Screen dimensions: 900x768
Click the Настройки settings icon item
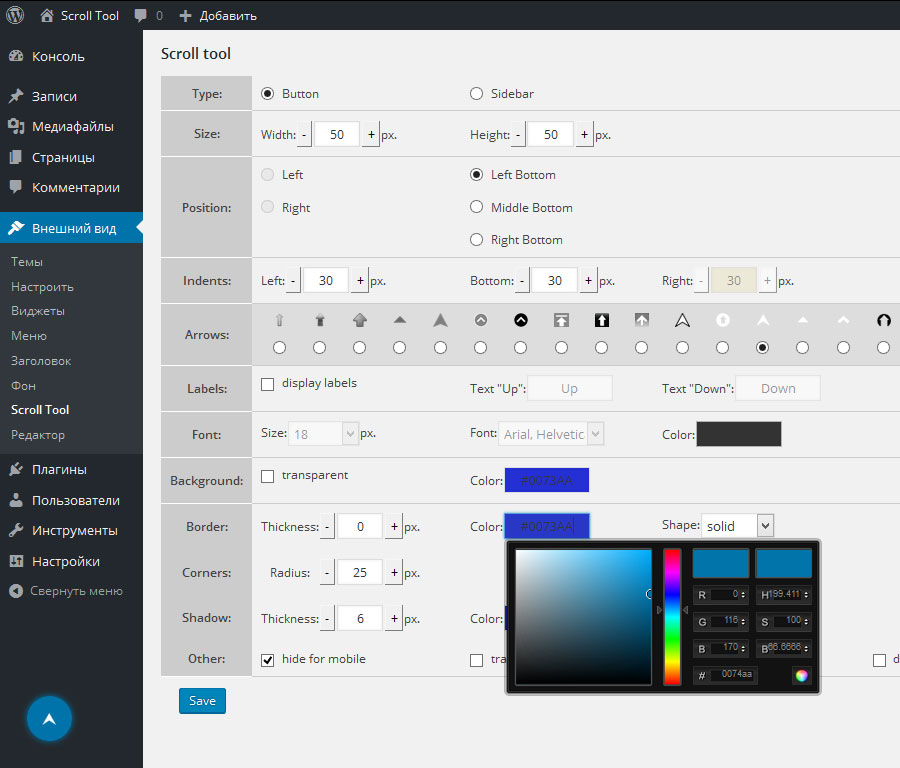tap(16, 561)
